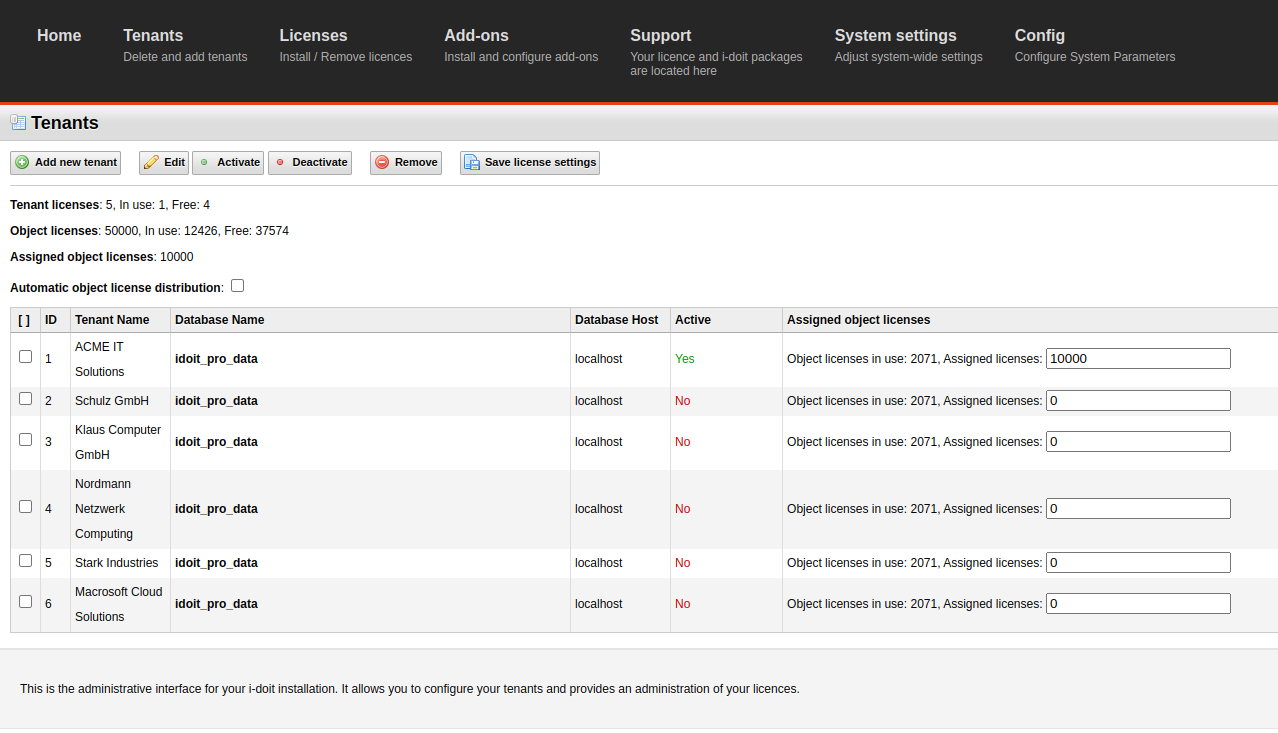Viewport: 1278px width, 733px height.
Task: Select the Stark Industries tenant checkbox
Action: point(26,560)
